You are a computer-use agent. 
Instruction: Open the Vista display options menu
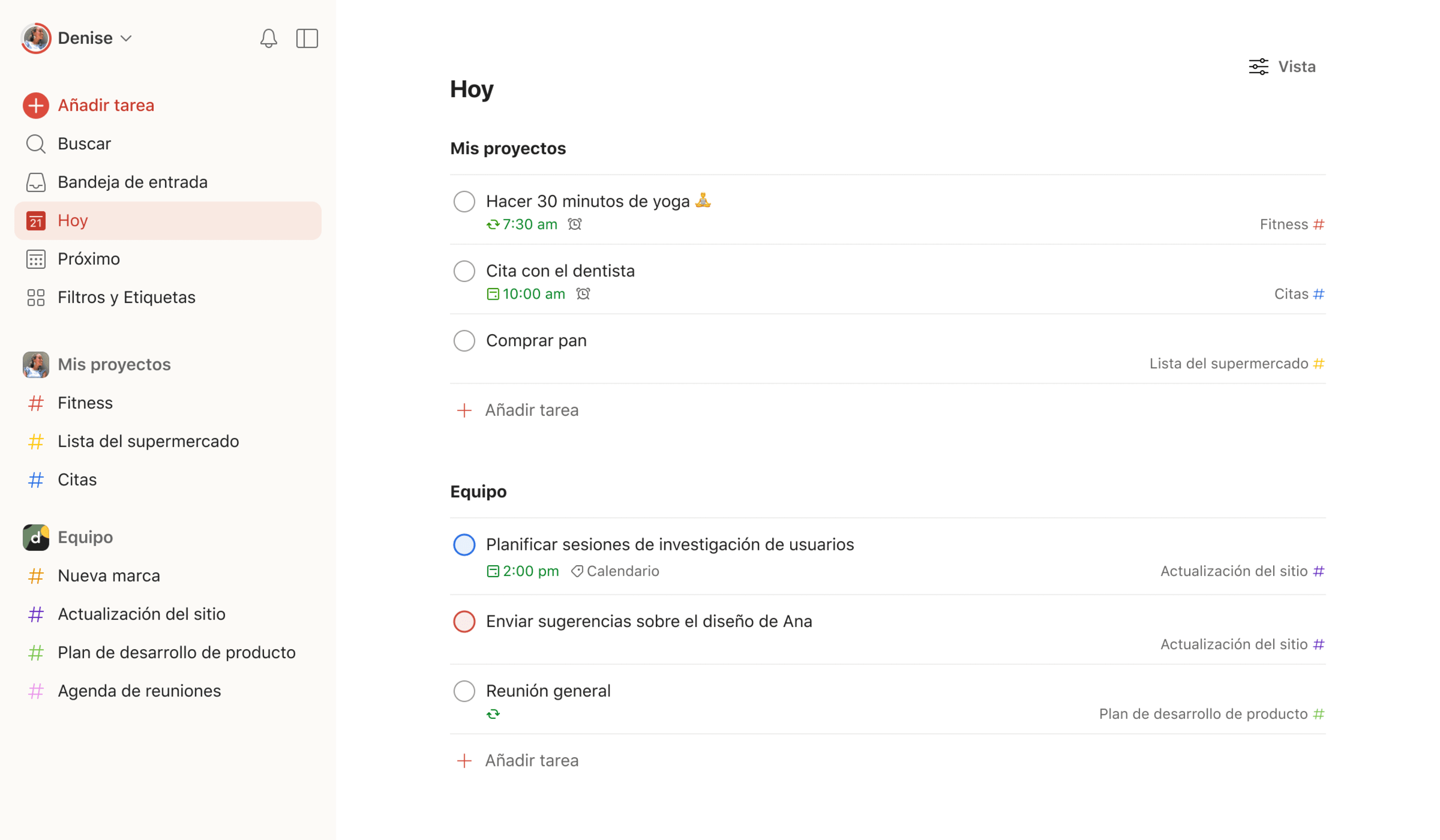1281,66
